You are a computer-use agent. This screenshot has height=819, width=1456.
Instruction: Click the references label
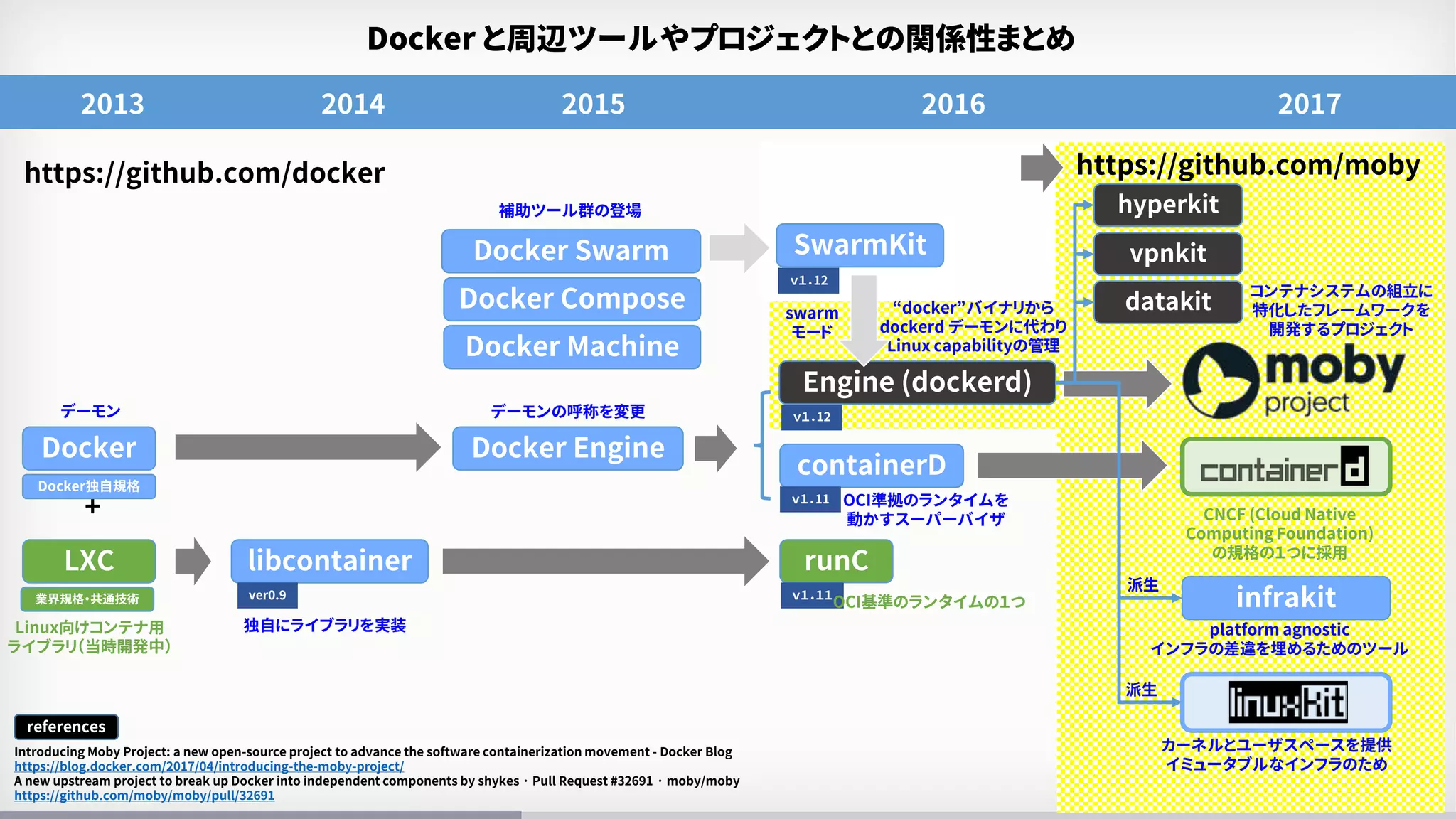66,727
